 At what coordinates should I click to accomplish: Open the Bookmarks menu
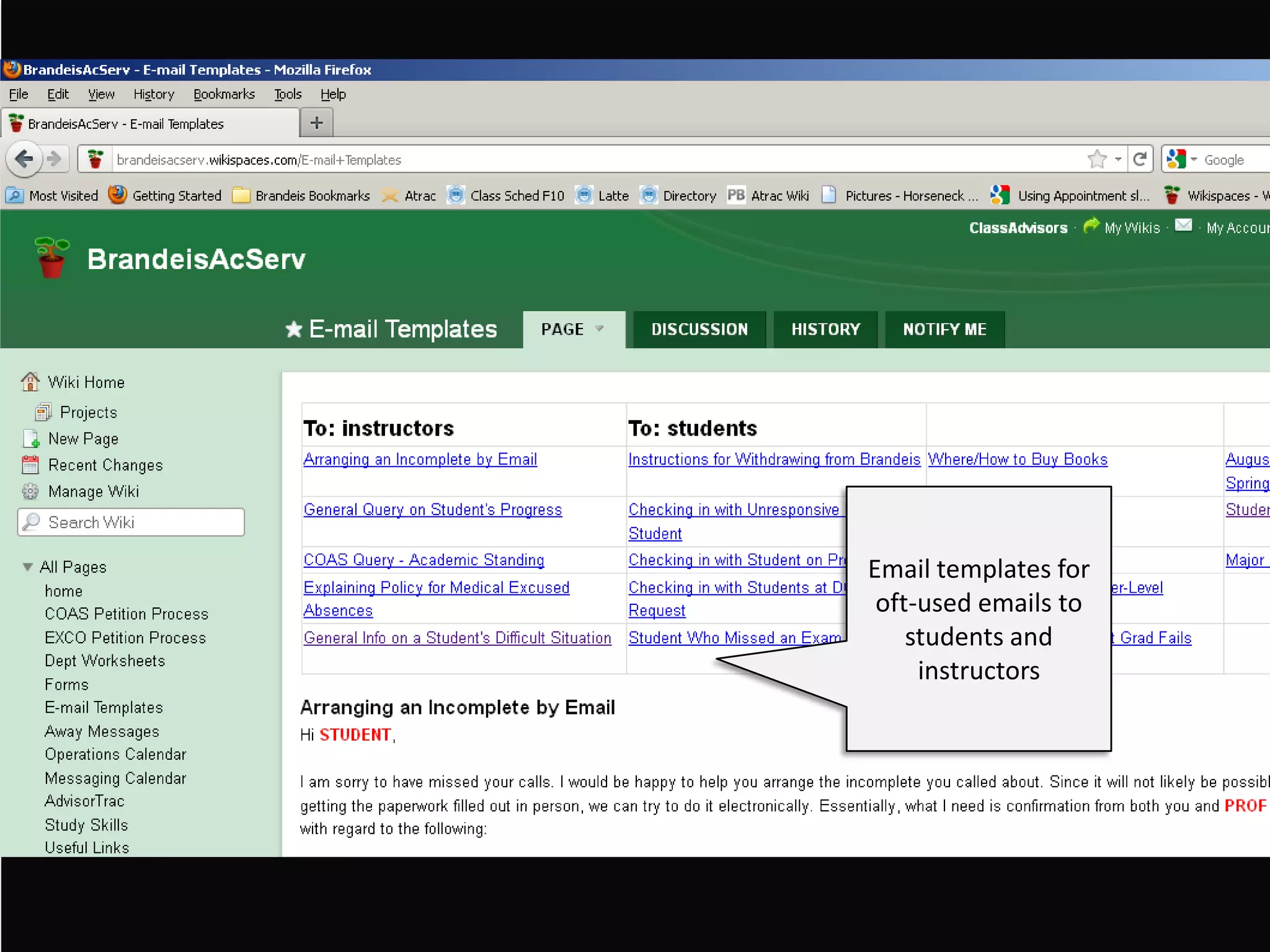tap(224, 94)
